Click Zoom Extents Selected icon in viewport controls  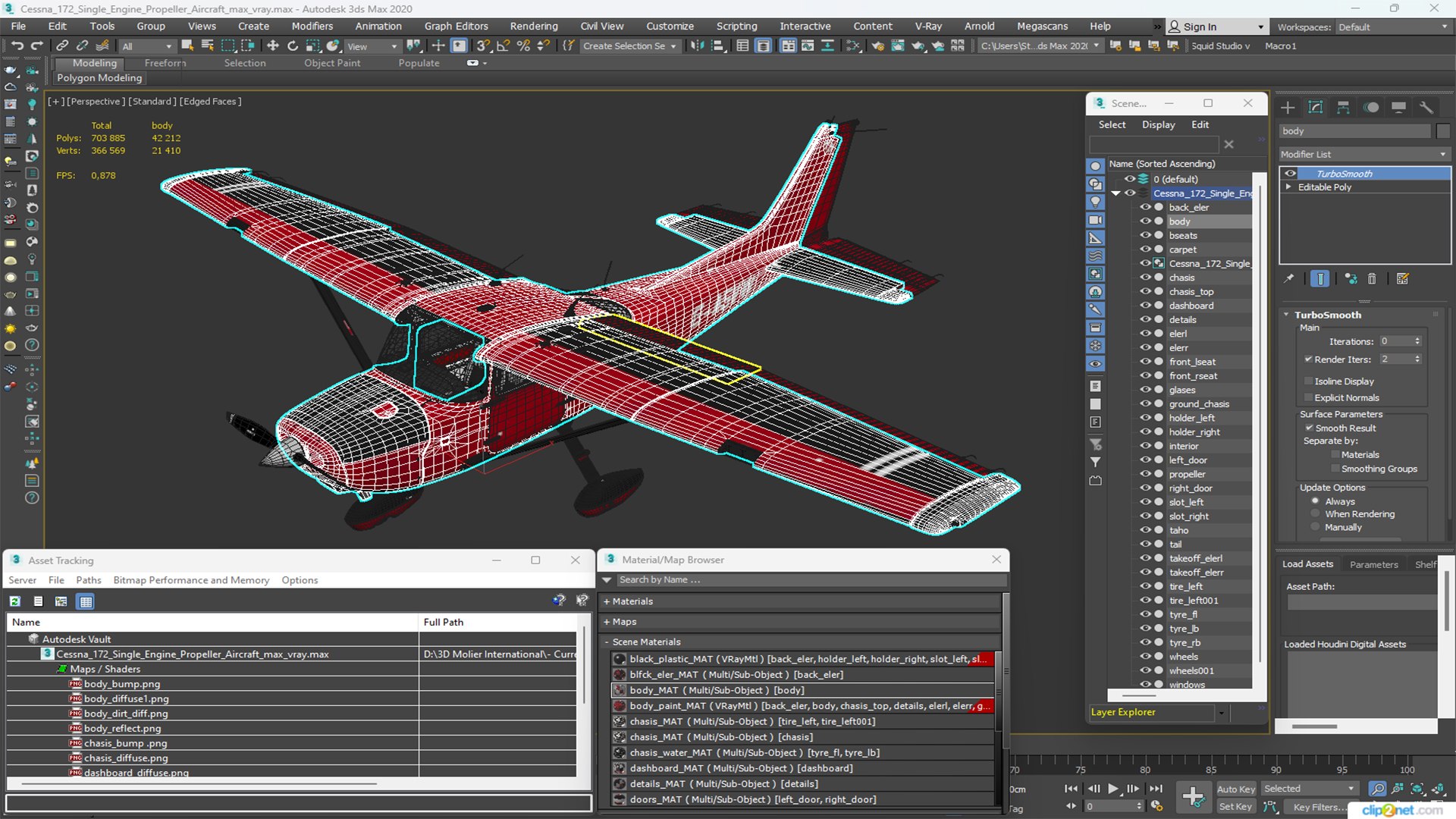1417,789
